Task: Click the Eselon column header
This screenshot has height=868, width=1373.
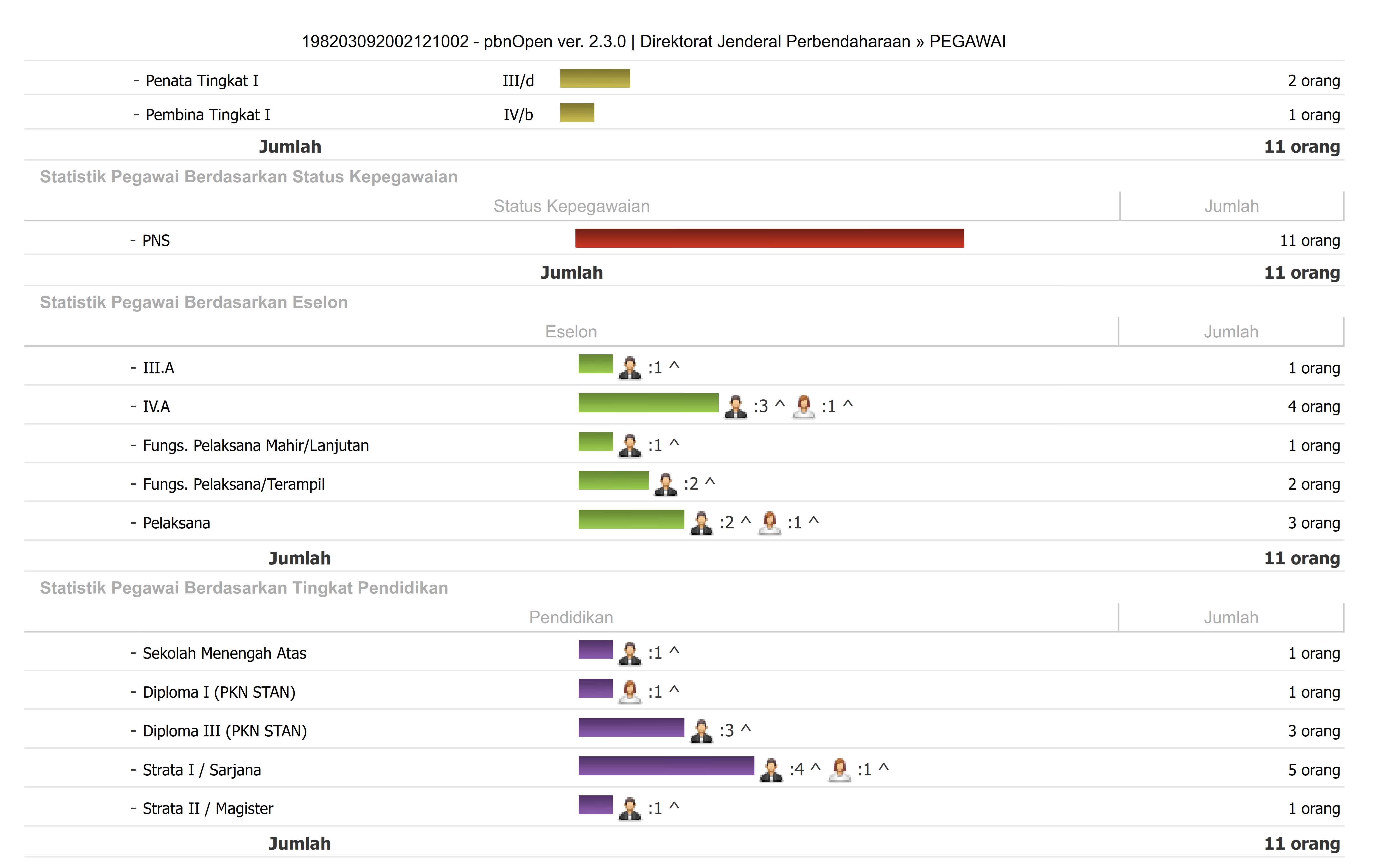Action: click(571, 332)
